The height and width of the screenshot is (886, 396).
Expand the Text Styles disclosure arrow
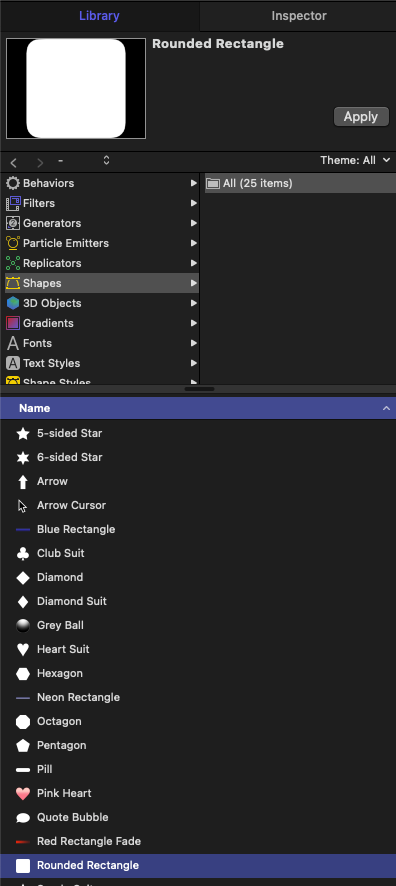pyautogui.click(x=194, y=363)
